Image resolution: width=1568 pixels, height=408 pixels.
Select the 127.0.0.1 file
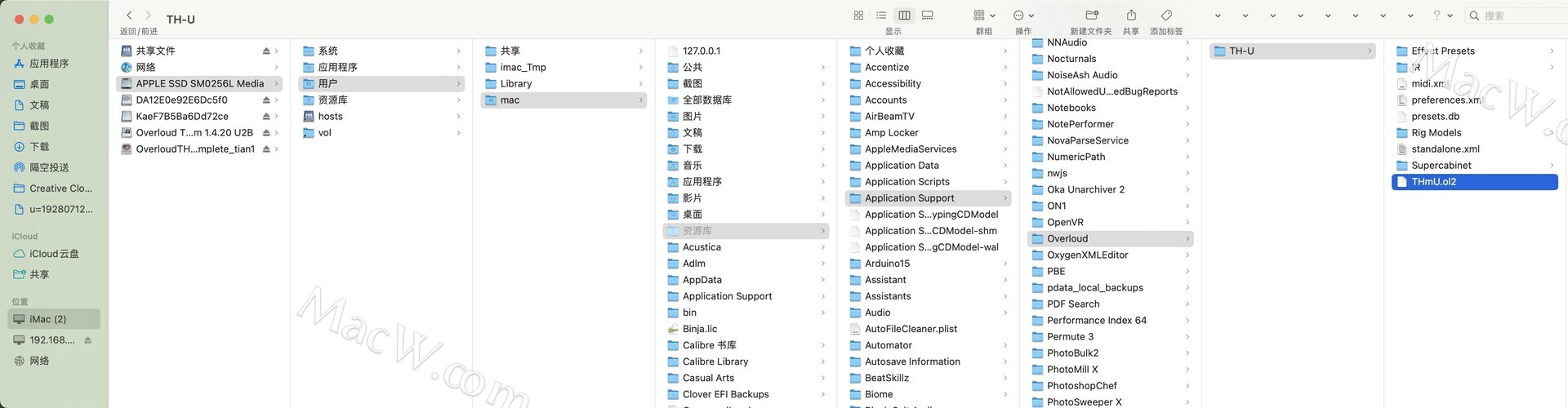(x=746, y=51)
